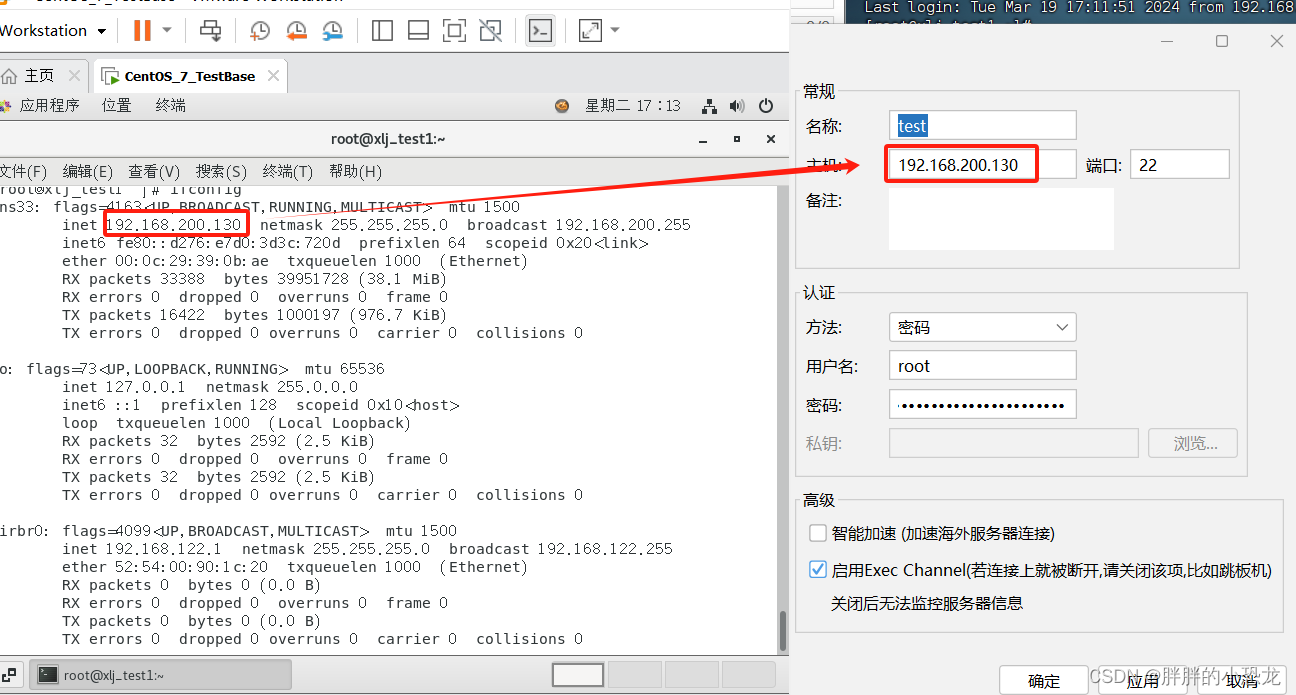1296x695 pixels.
Task: Open the terminal 搜索(S) menu
Action: (221, 172)
